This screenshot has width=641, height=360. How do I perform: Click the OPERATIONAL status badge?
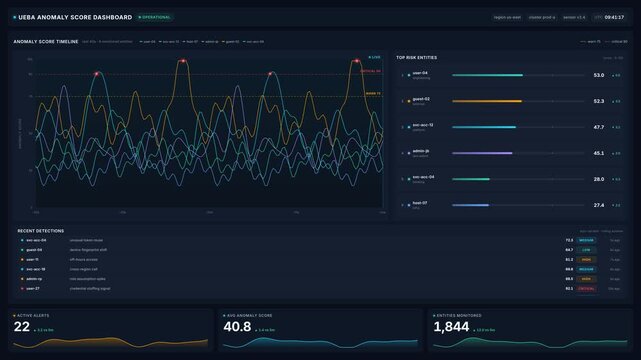click(155, 17)
